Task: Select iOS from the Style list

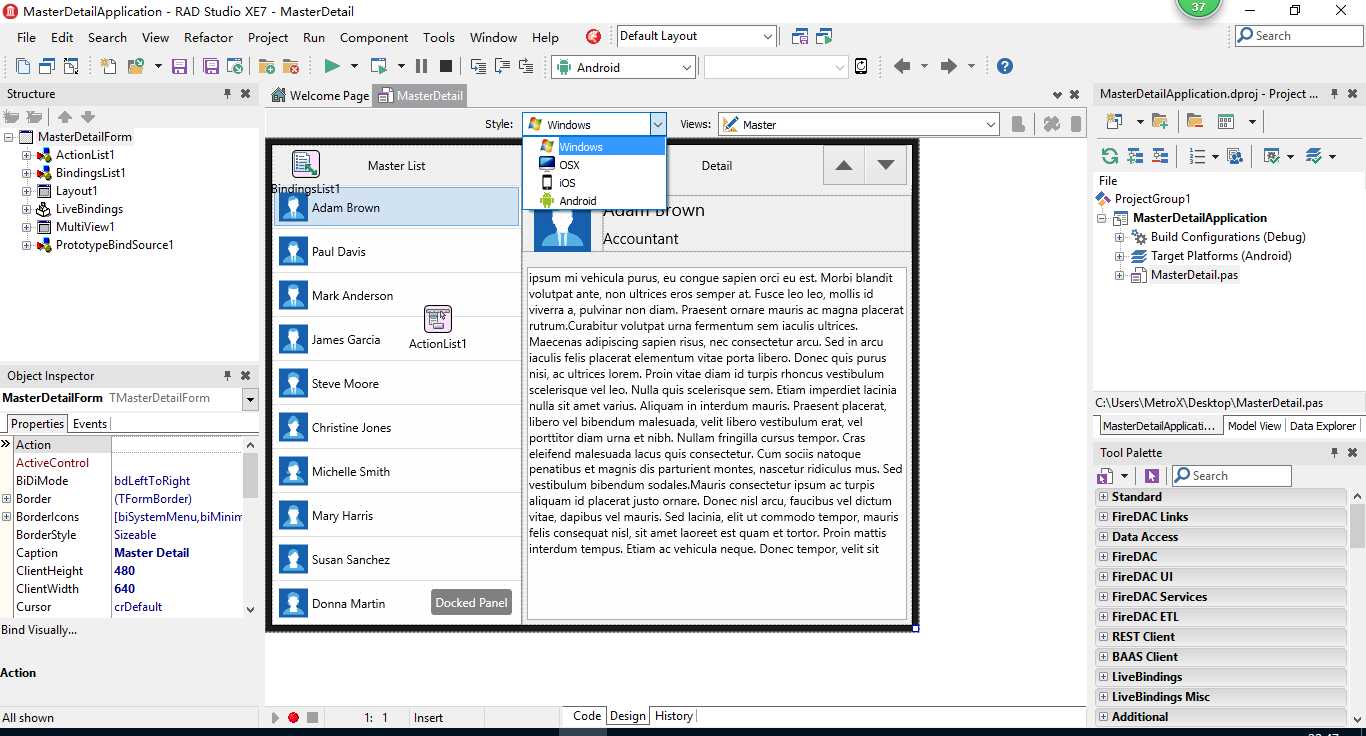Action: [x=594, y=183]
